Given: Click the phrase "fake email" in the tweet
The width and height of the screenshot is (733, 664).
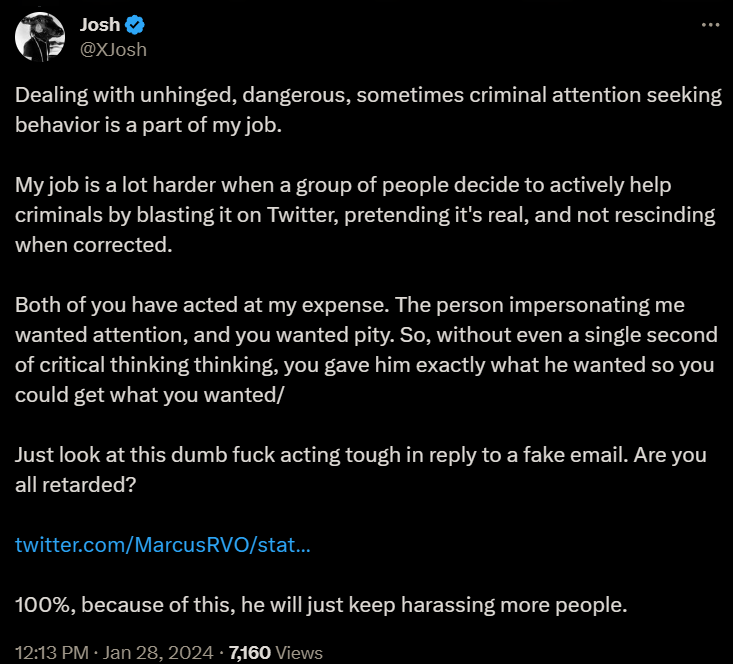Looking at the screenshot, I should tap(528, 455).
